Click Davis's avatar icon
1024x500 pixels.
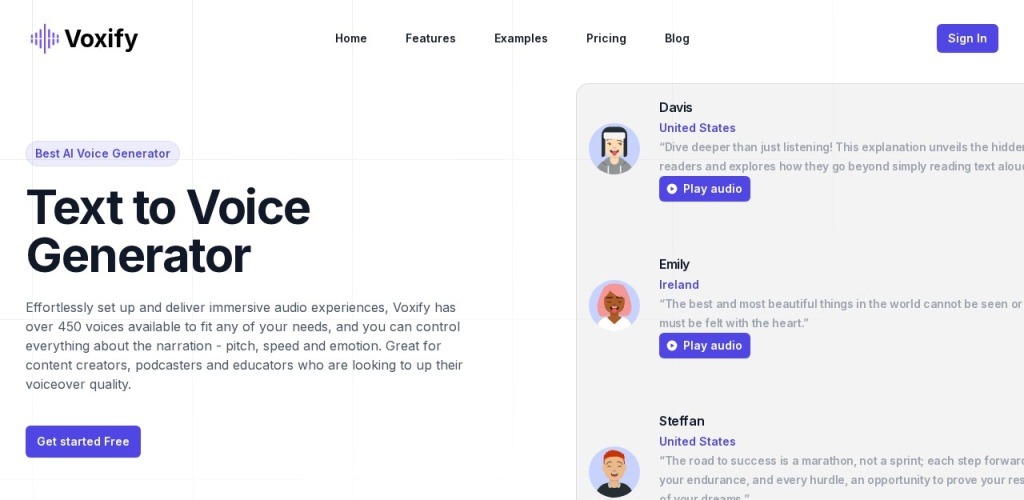point(614,149)
